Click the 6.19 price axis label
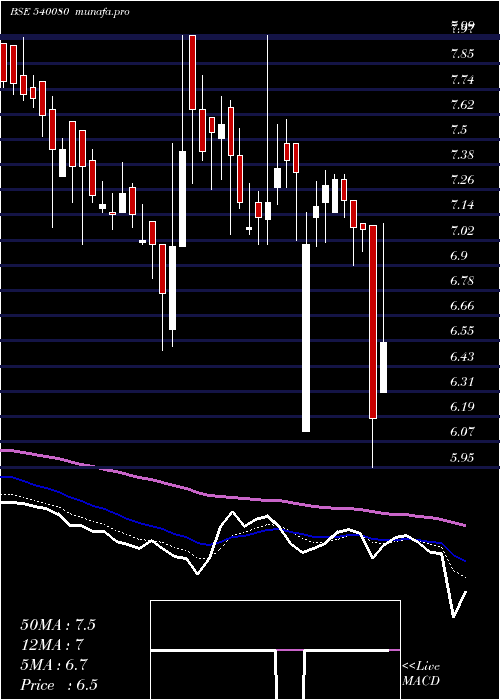 462,407
